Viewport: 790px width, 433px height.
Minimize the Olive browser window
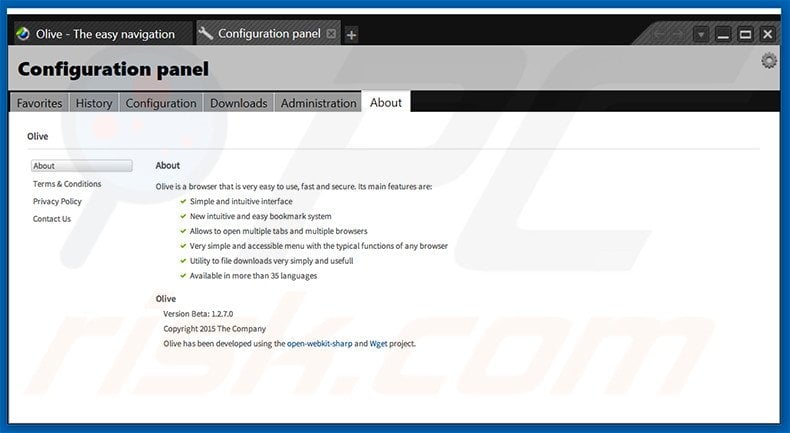723,34
